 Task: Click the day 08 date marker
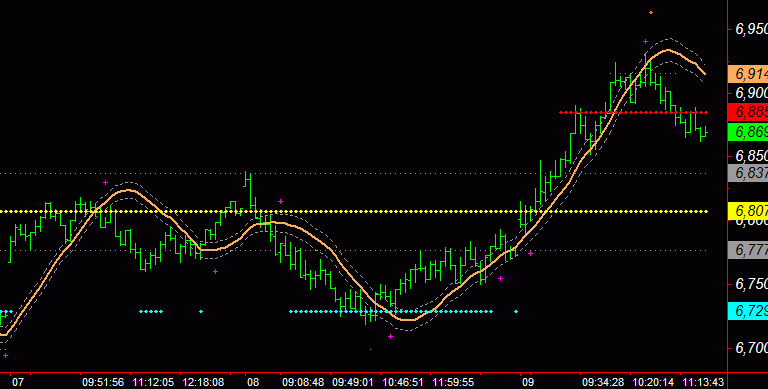tap(253, 382)
